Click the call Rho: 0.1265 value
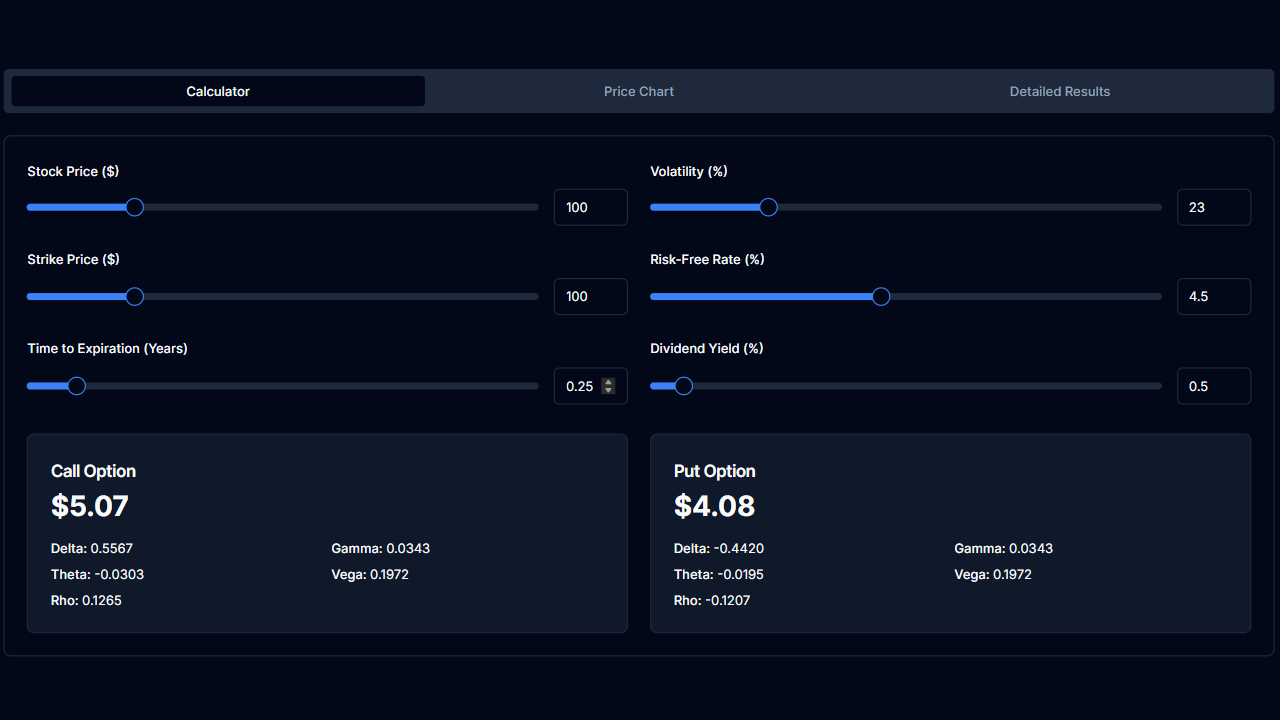 86,600
